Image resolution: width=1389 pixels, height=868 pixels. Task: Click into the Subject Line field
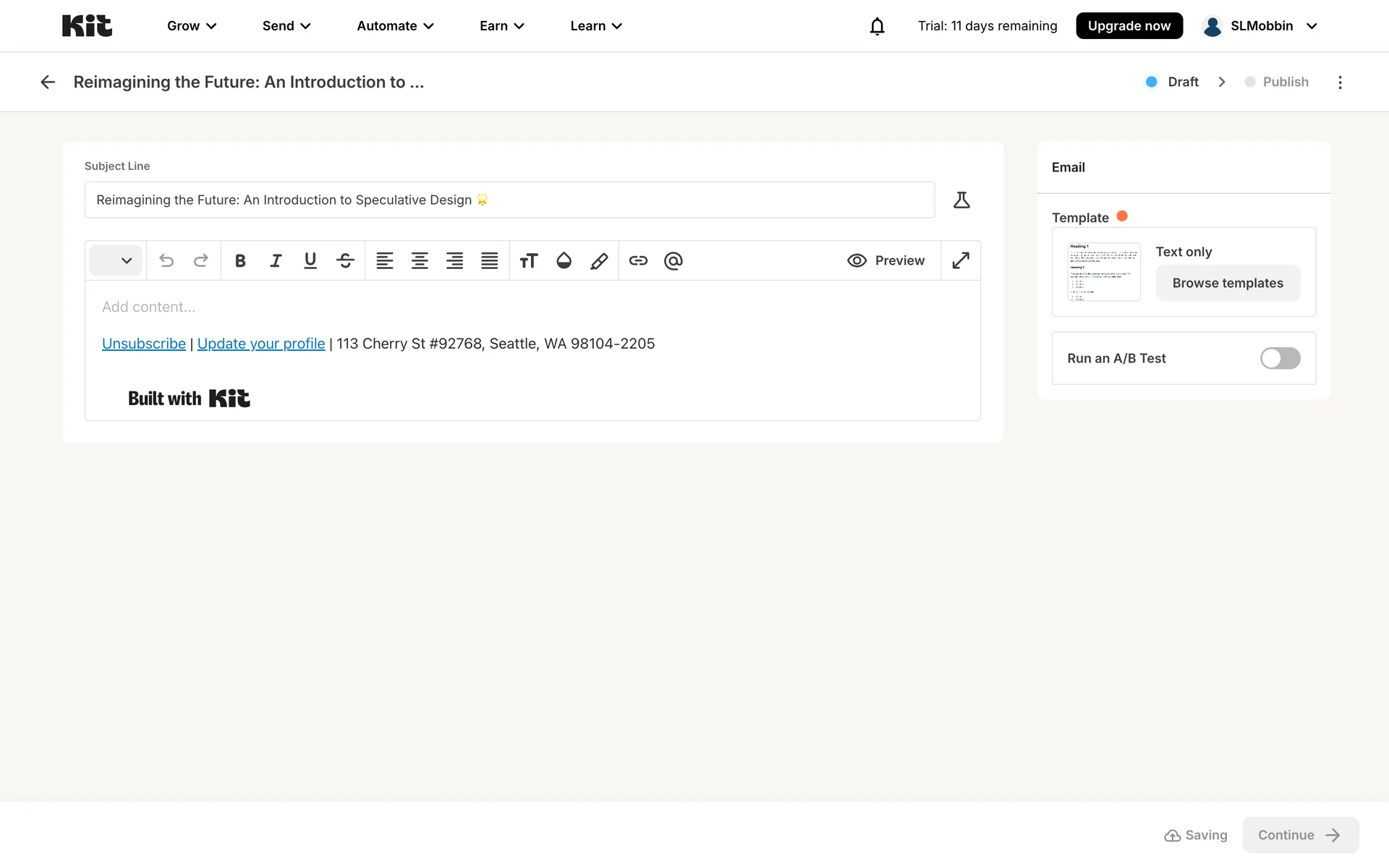[x=509, y=200]
